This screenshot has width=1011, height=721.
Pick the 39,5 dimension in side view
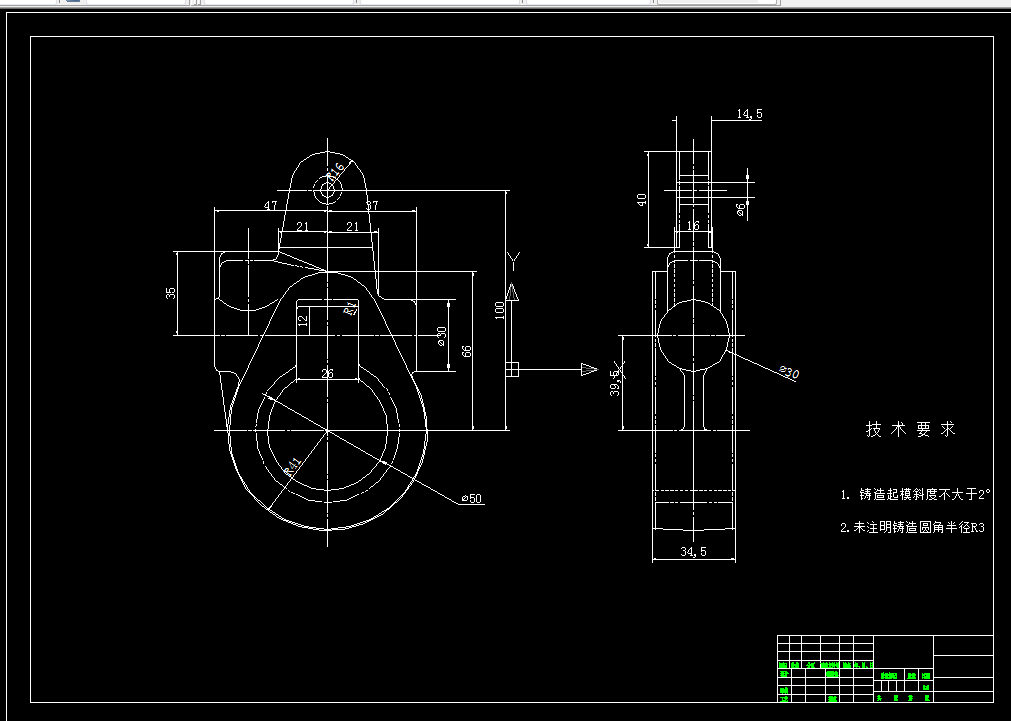coord(616,382)
